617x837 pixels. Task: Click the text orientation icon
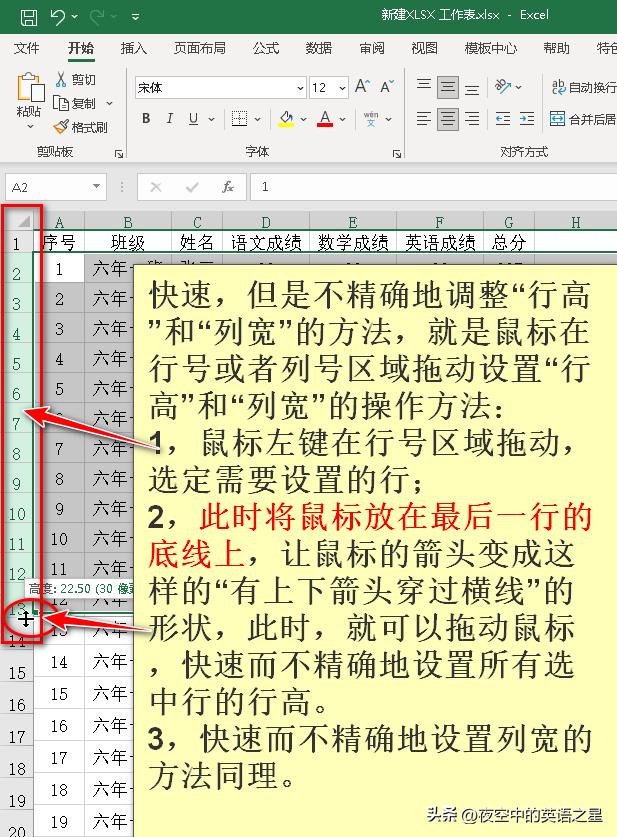click(503, 86)
